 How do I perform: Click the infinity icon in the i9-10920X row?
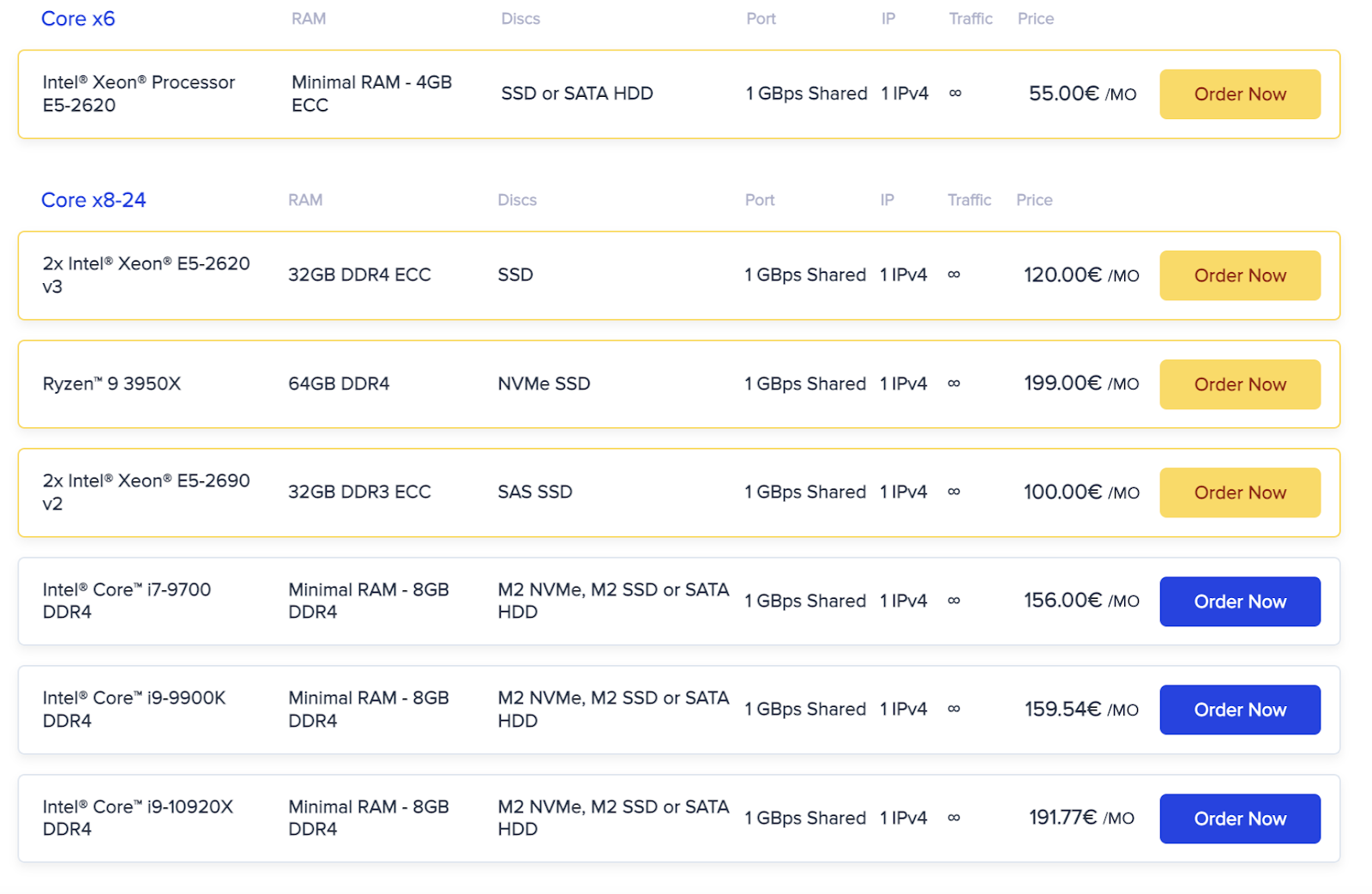pos(954,818)
